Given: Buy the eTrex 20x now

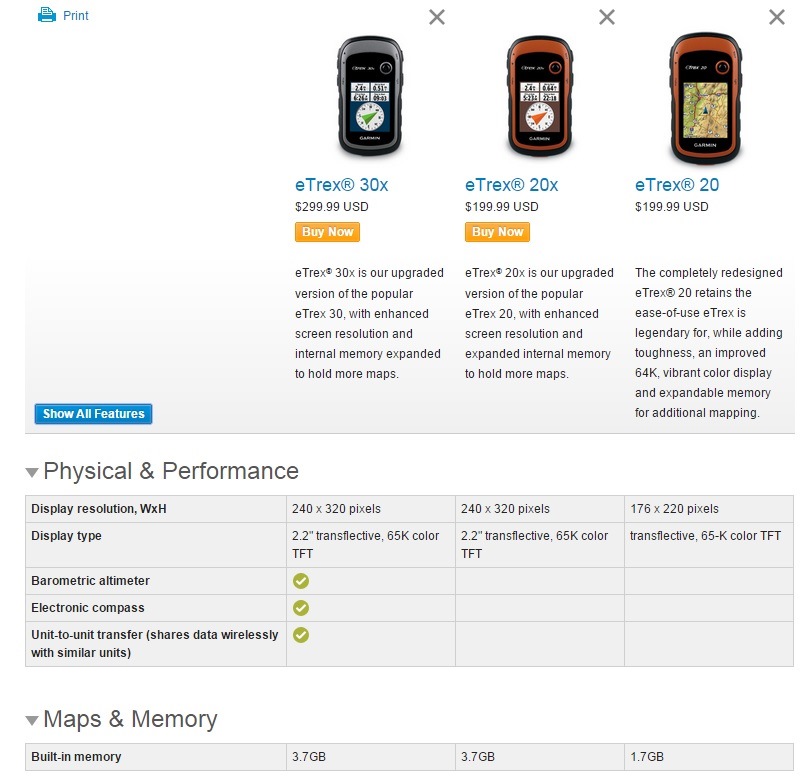Looking at the screenshot, I should click(x=497, y=232).
